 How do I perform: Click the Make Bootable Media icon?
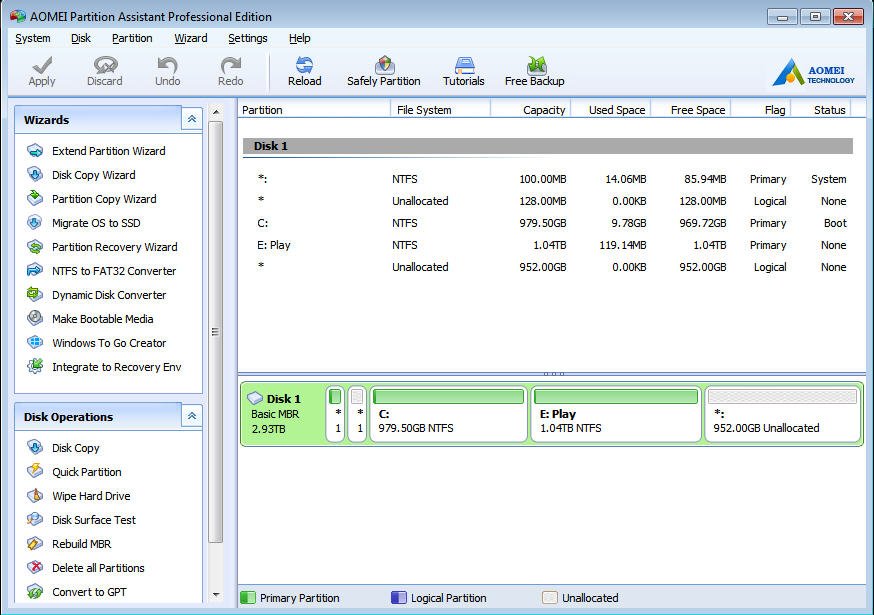coord(35,318)
